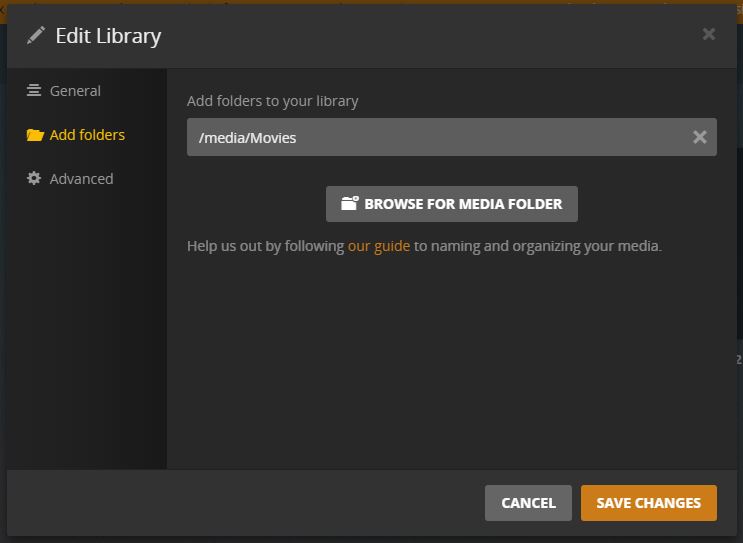Close the Edit Library dialog
This screenshot has width=743, height=543.
(708, 34)
